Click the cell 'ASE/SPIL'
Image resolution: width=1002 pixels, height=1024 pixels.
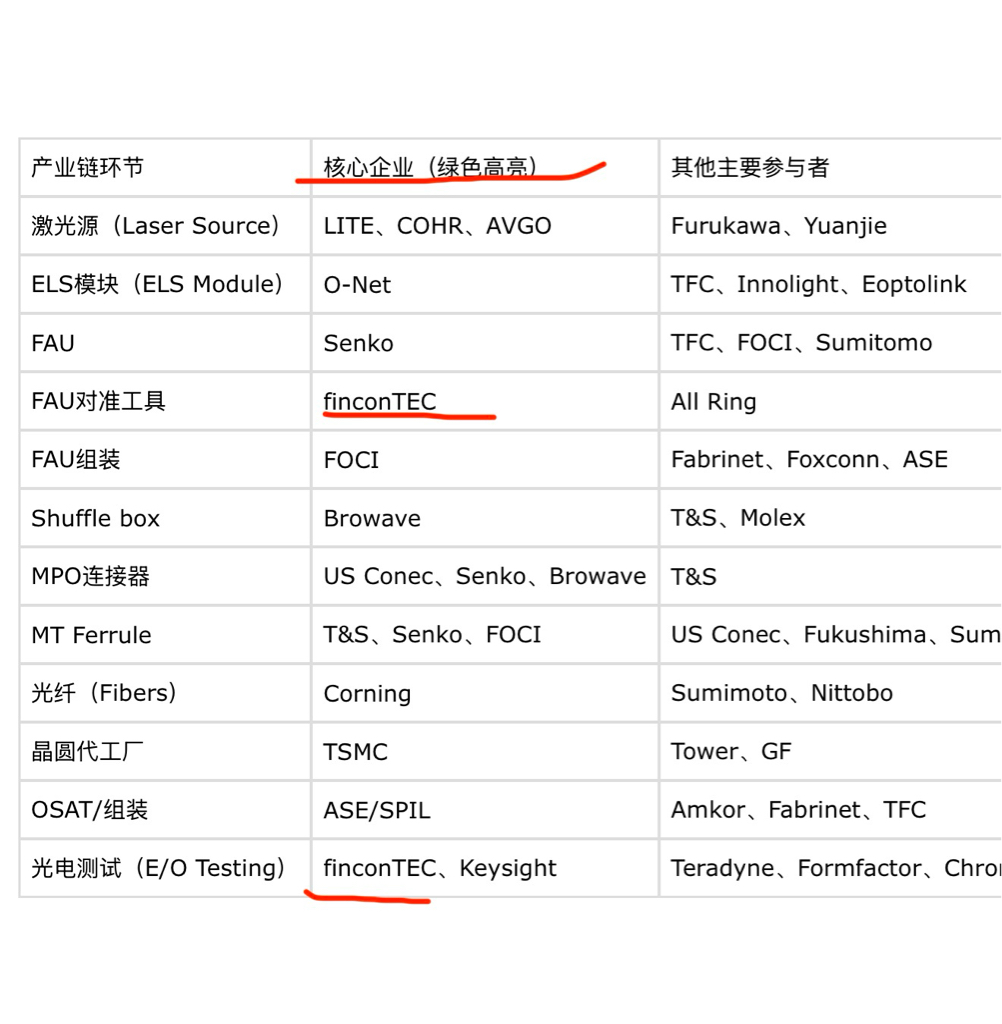tap(485, 810)
